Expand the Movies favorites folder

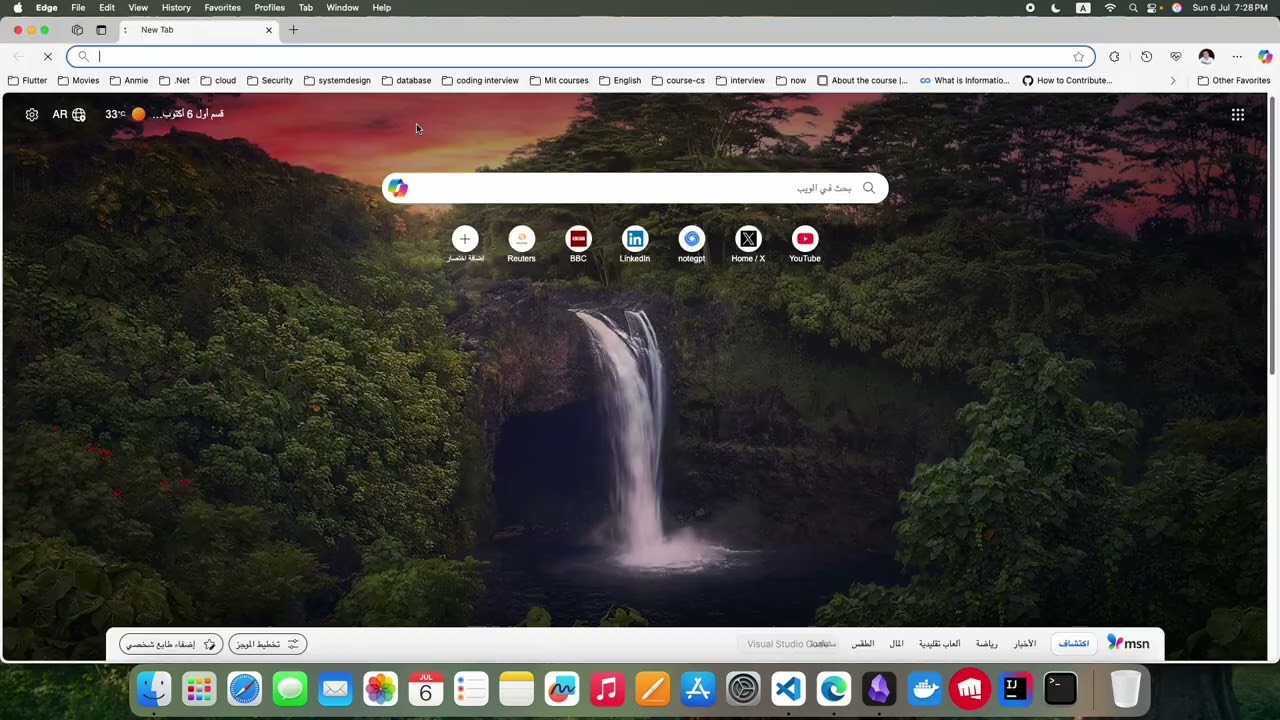pos(79,80)
